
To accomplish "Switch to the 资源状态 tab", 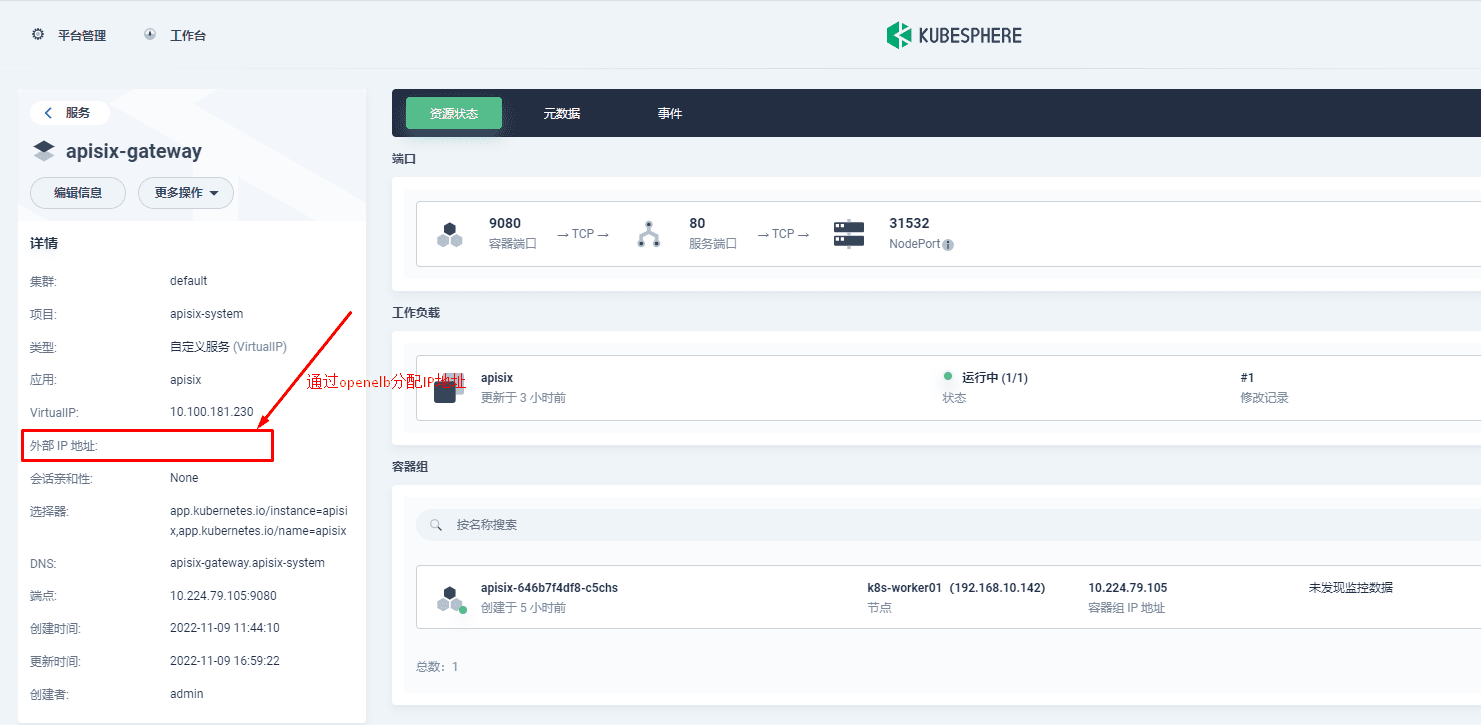I will [x=454, y=113].
